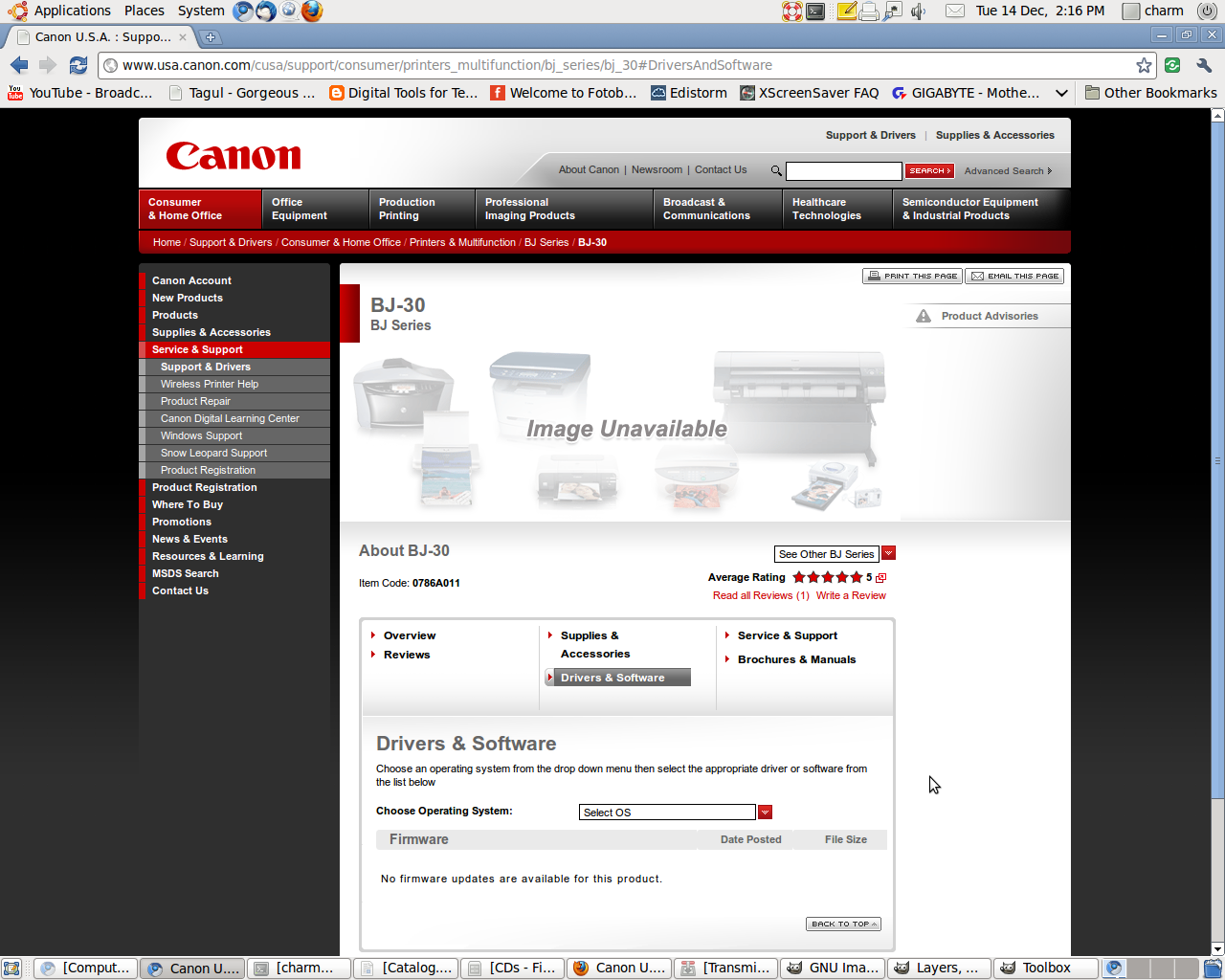Bookmark this page with the star icon
The width and height of the screenshot is (1225, 980).
[x=1144, y=65]
